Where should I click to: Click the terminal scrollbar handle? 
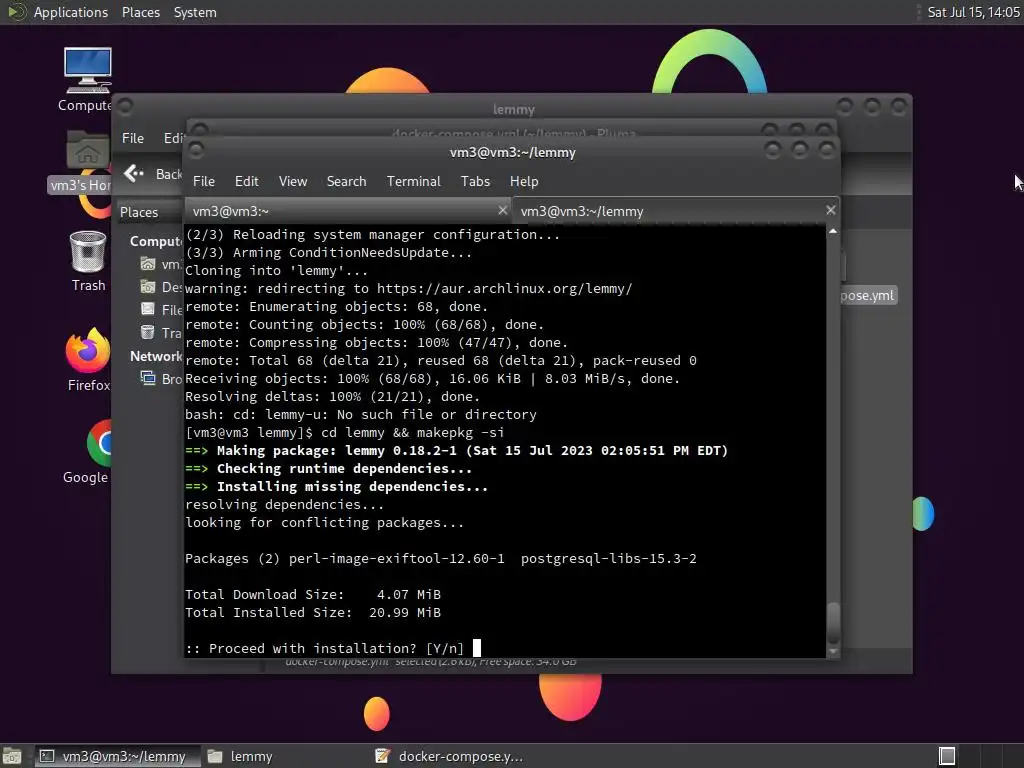pyautogui.click(x=833, y=622)
